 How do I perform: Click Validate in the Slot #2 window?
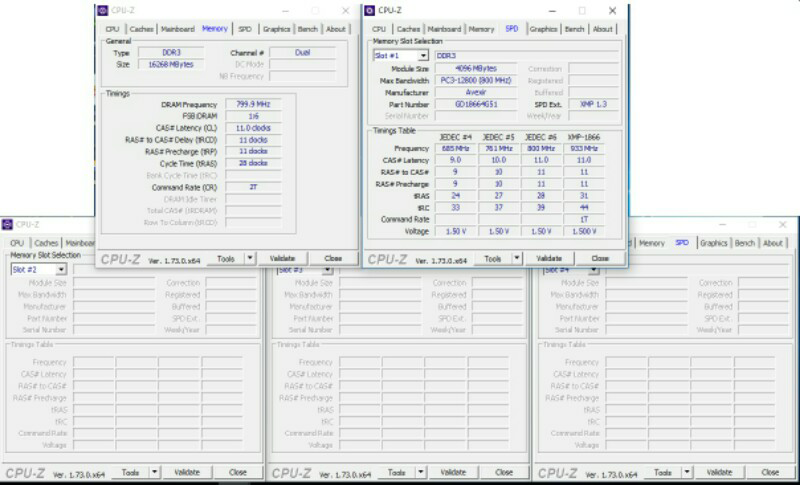tap(187, 472)
